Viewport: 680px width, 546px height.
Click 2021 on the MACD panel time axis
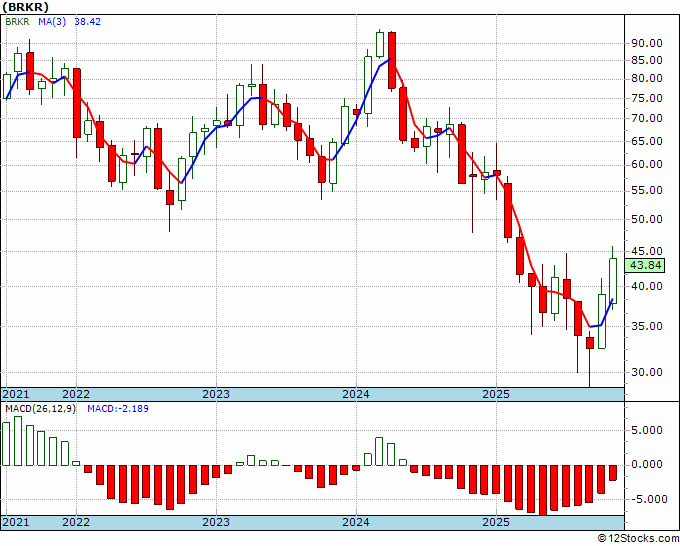tap(16, 522)
